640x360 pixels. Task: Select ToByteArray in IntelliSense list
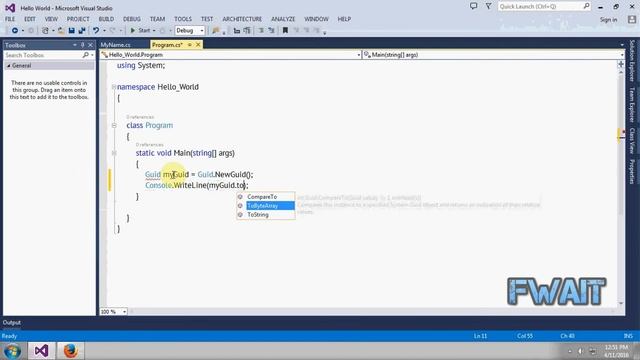click(x=266, y=206)
